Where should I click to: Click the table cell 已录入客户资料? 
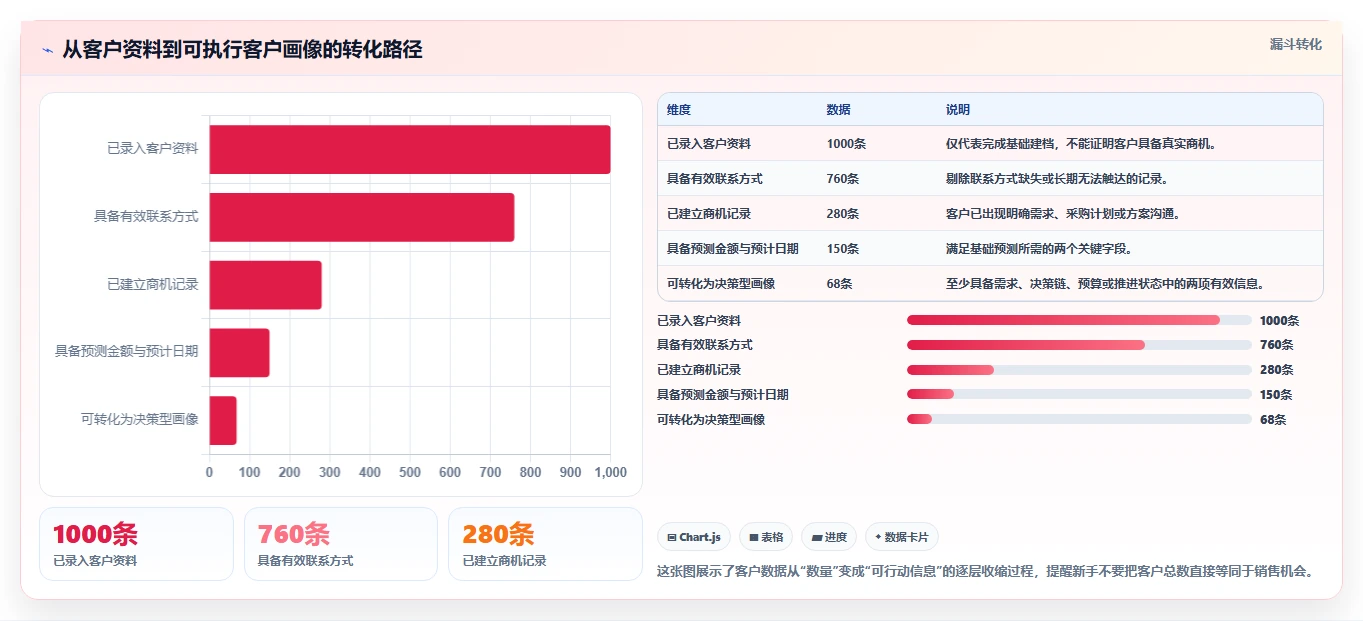[709, 144]
